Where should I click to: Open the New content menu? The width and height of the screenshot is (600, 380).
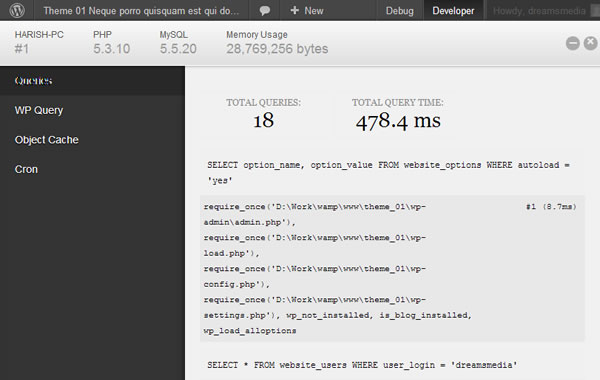307,11
